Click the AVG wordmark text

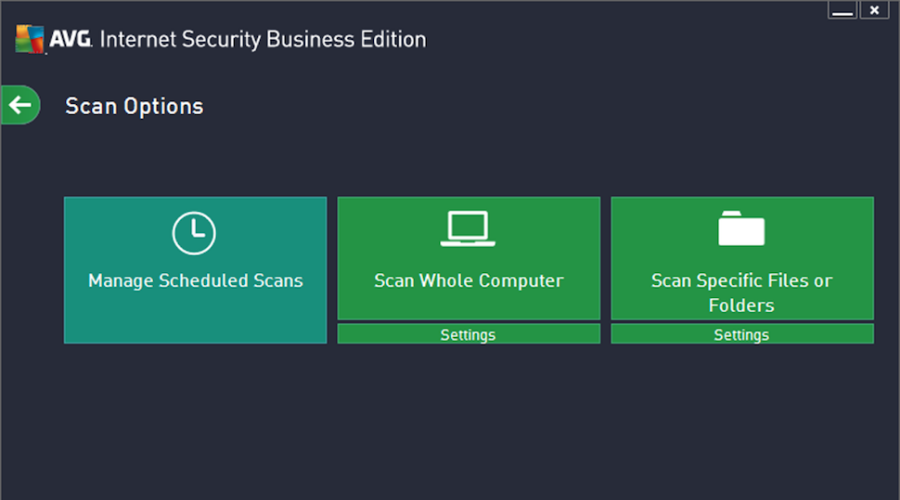click(x=70, y=39)
